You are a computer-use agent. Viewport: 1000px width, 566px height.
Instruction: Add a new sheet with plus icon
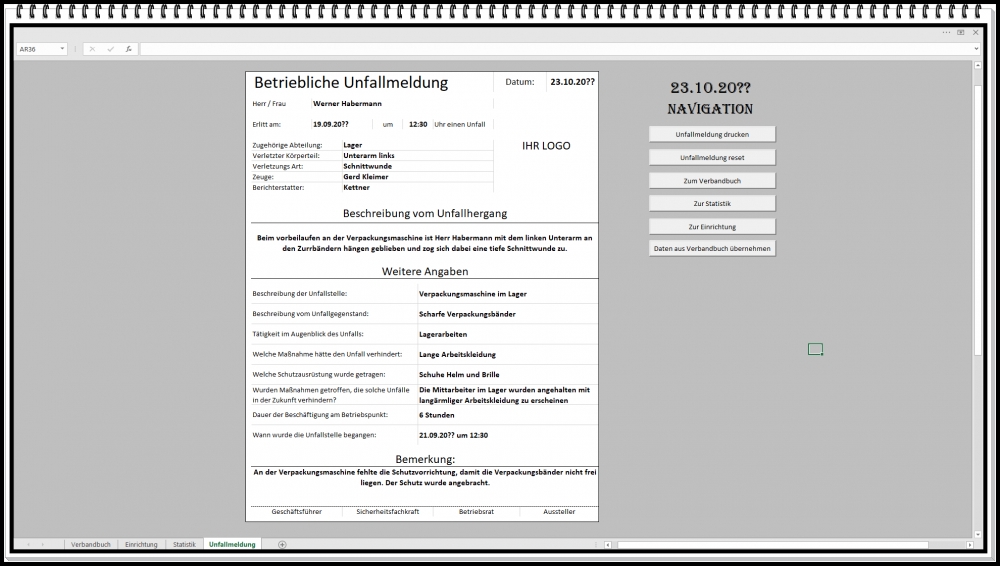point(282,544)
